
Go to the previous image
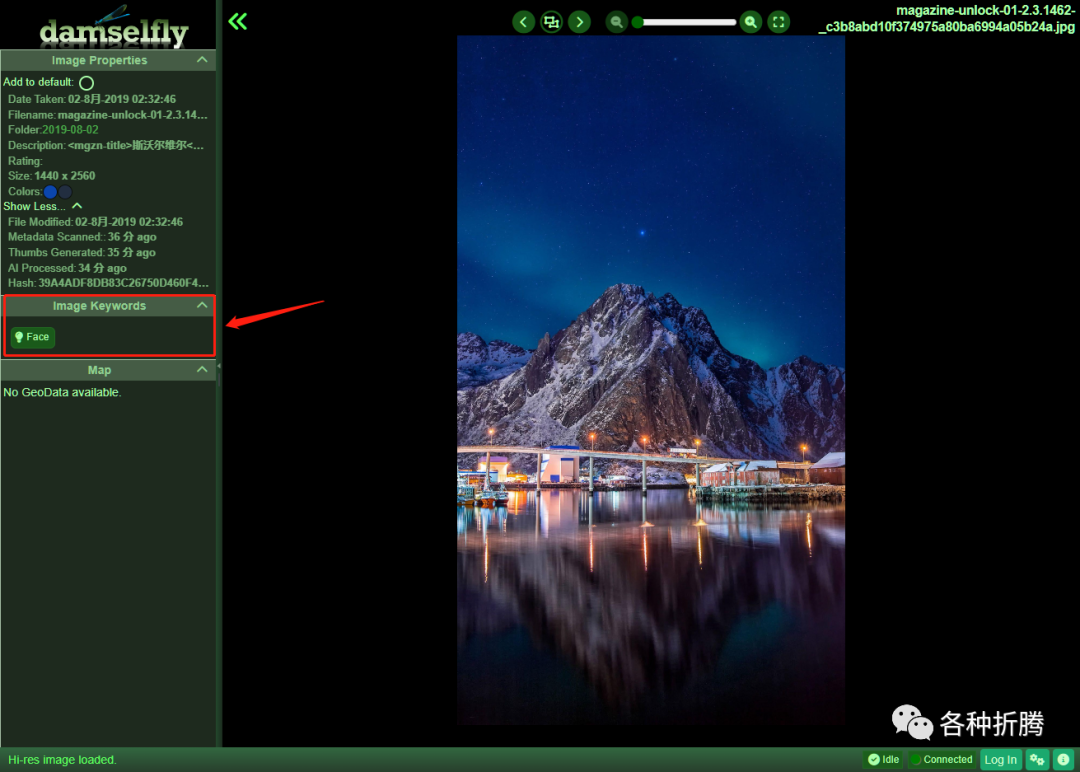pos(523,22)
